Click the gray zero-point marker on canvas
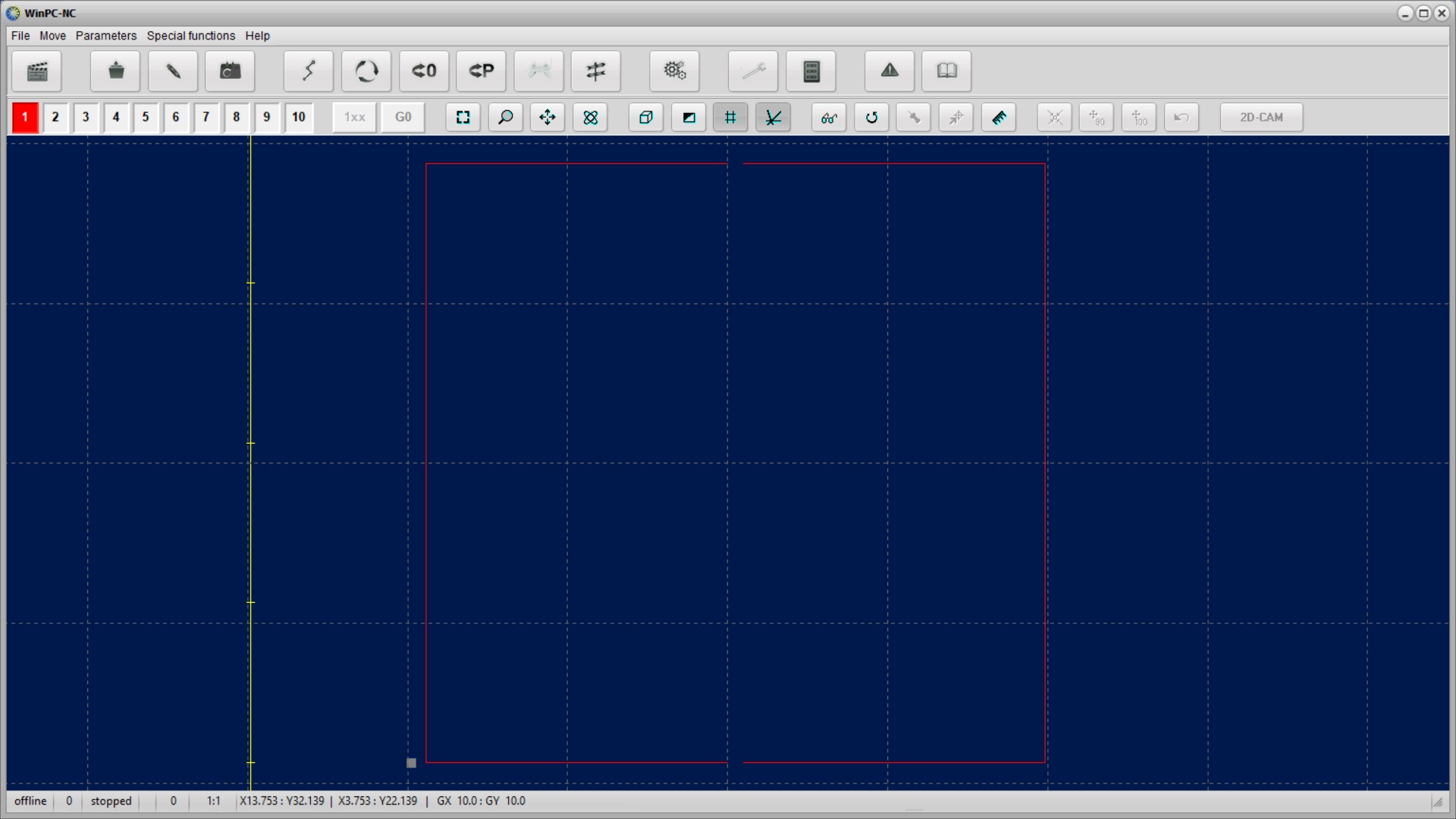Viewport: 1456px width, 819px height. click(411, 763)
